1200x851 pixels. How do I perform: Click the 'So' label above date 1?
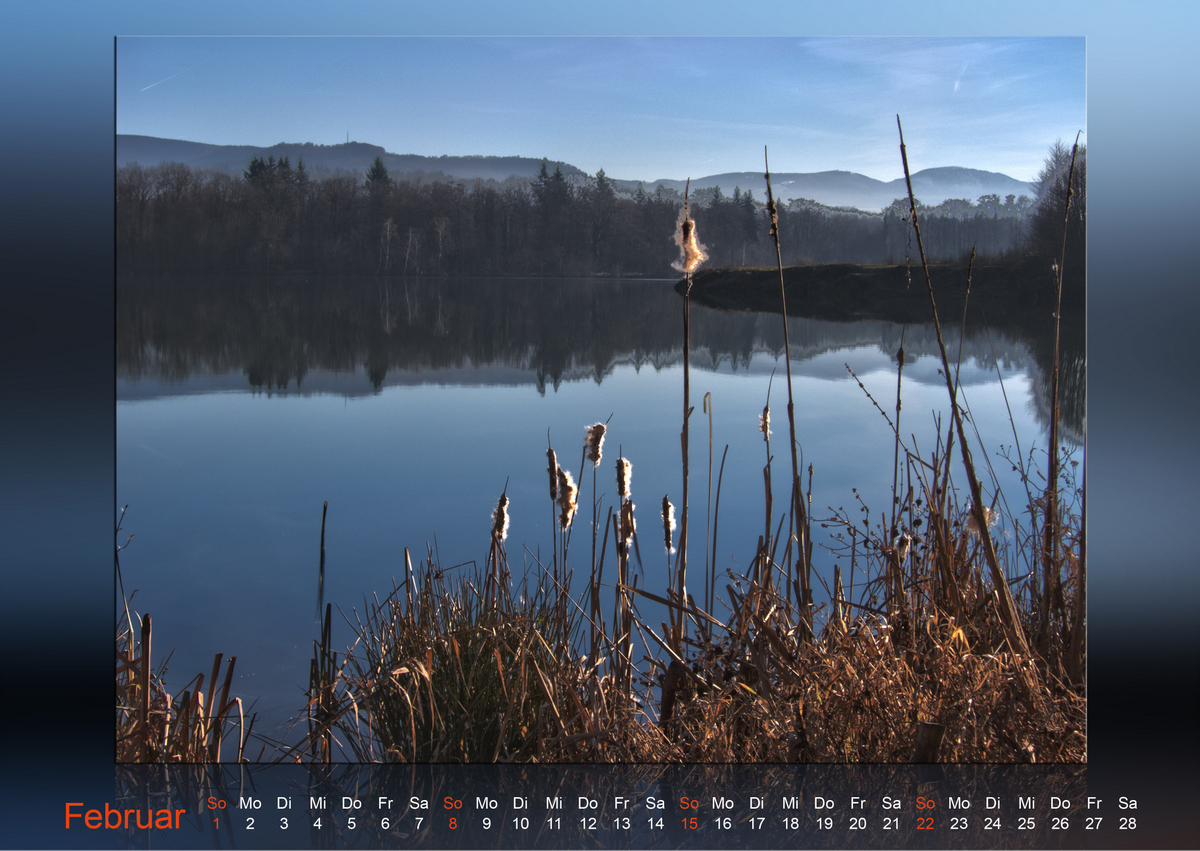(x=216, y=803)
